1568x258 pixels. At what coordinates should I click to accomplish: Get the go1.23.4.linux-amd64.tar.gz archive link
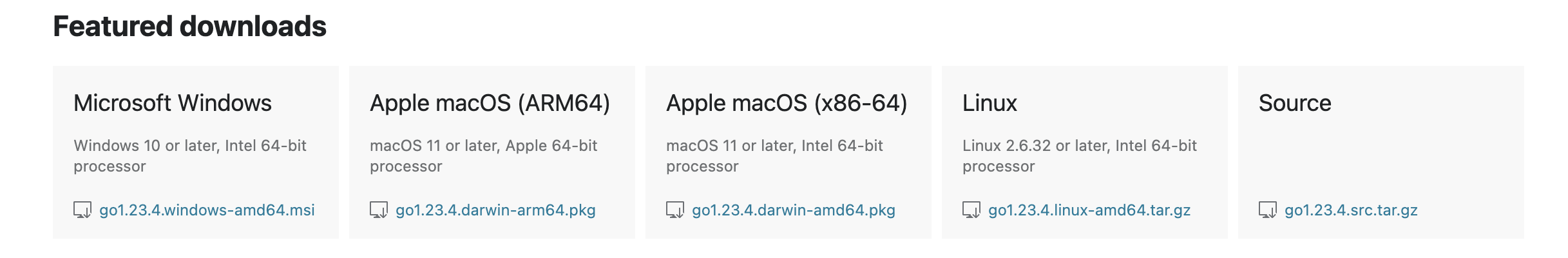(1089, 210)
